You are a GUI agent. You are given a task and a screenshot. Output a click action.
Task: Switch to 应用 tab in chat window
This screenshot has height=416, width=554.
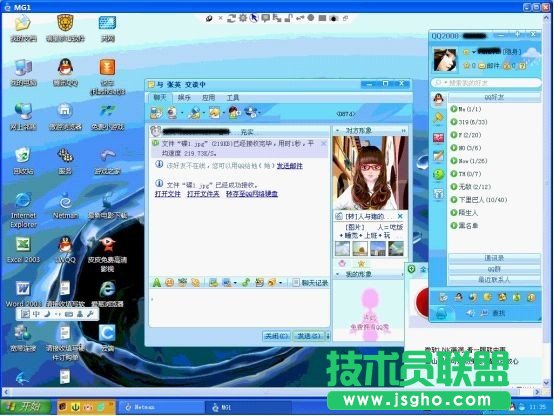coord(208,97)
